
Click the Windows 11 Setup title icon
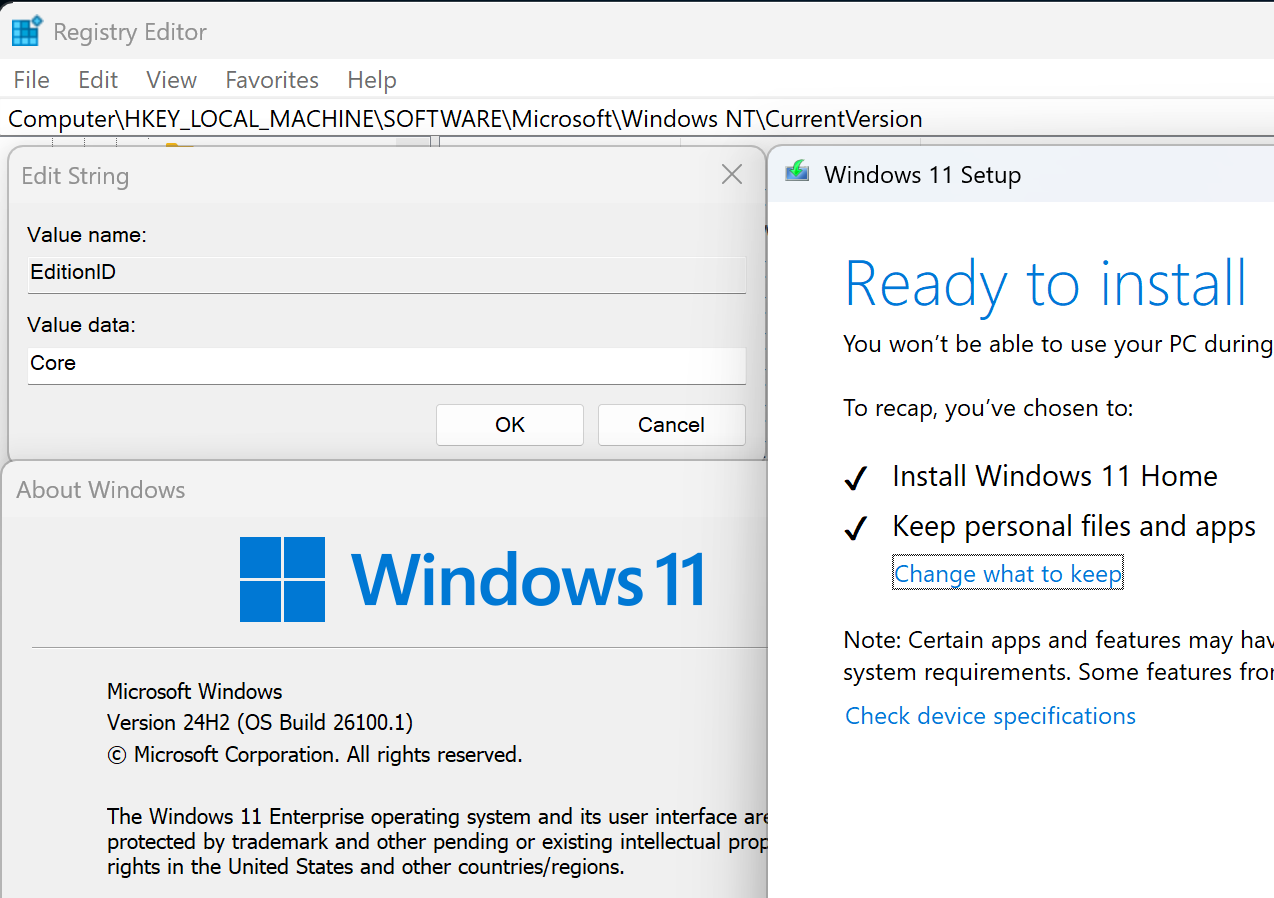click(x=797, y=173)
